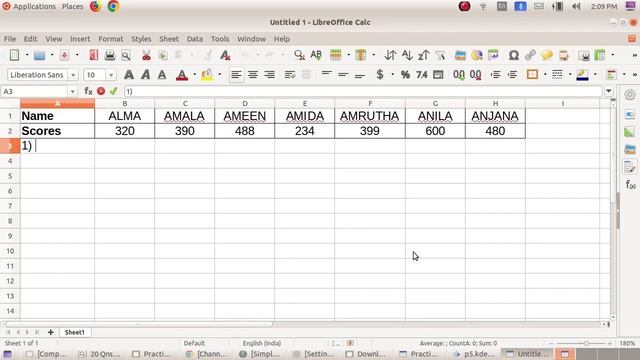The height and width of the screenshot is (360, 640).
Task: Click the New document icon
Action: click(x=14, y=55)
